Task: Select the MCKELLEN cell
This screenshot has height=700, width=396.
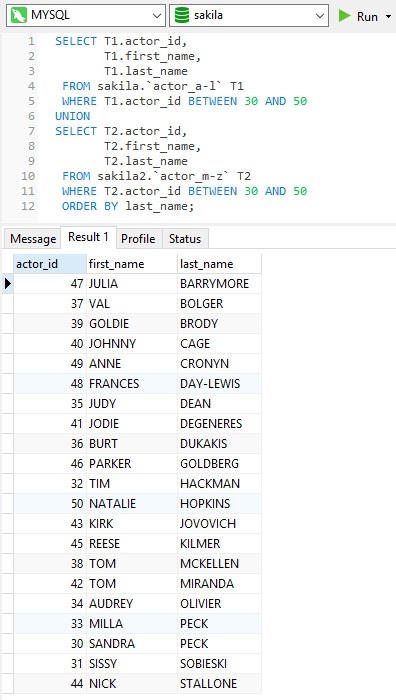Action: 219,564
